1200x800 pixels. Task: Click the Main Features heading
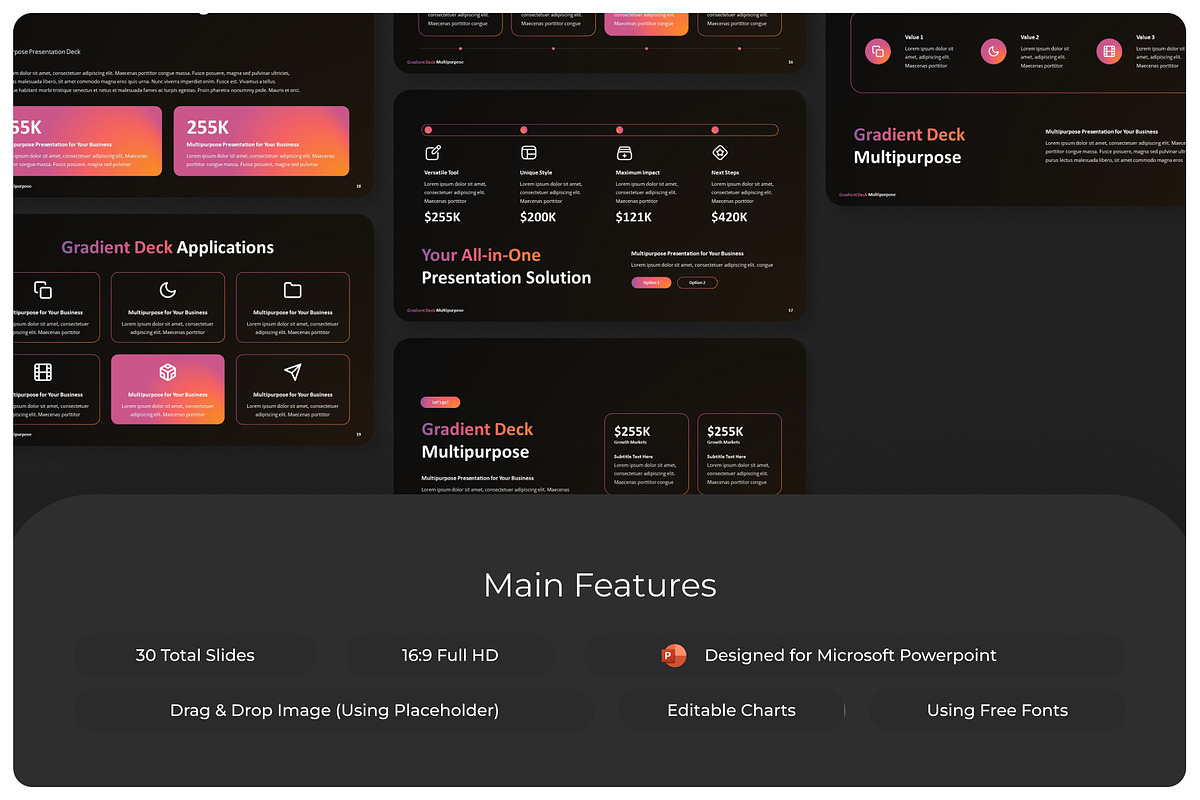click(x=600, y=585)
